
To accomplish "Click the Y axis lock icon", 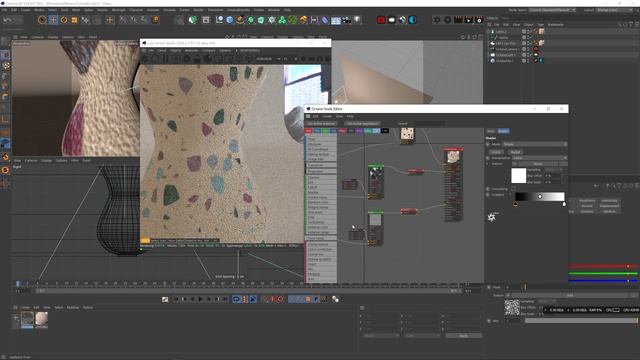I will tap(133, 20).
